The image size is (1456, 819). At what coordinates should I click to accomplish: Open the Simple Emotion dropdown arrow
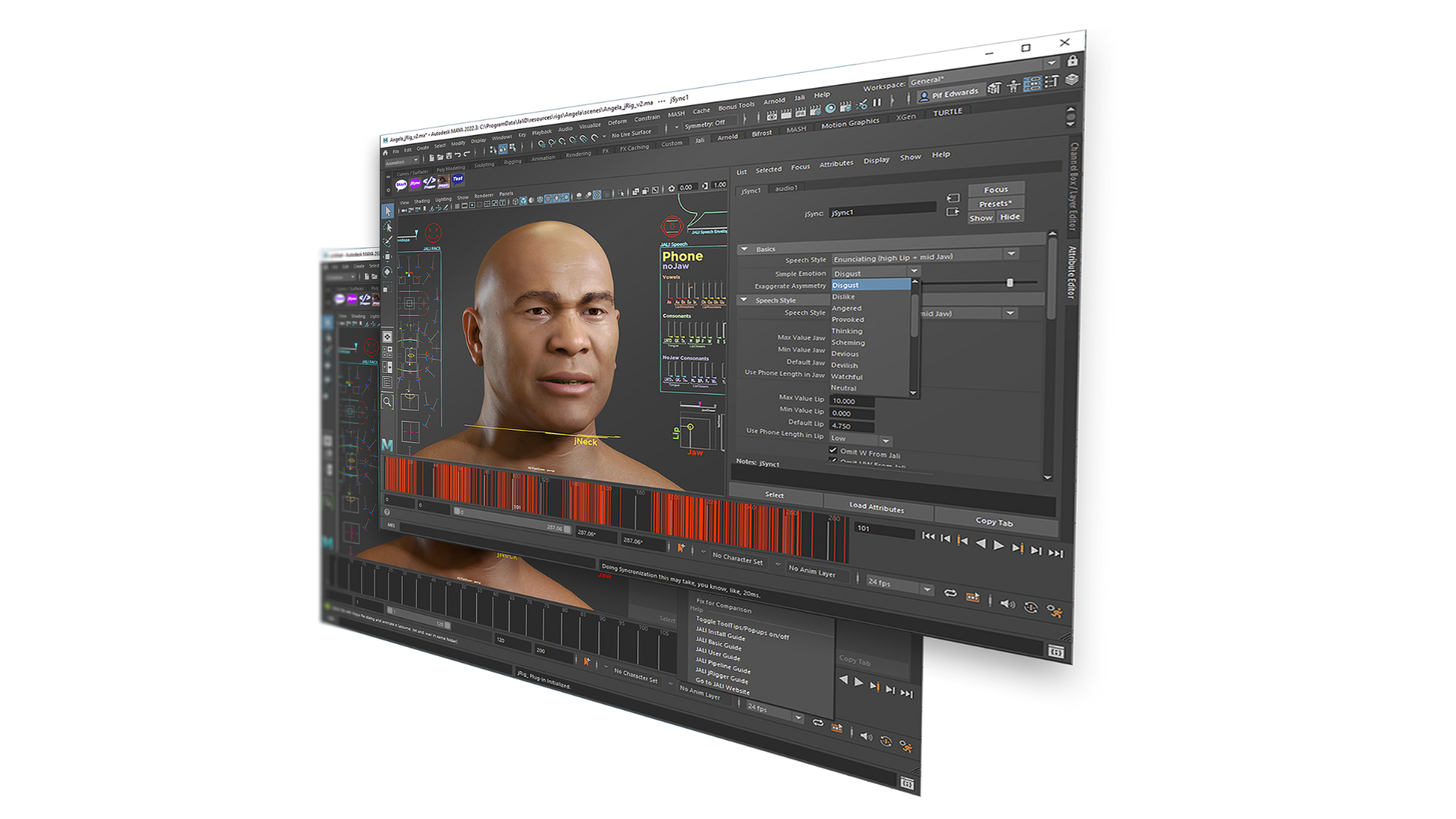point(914,271)
